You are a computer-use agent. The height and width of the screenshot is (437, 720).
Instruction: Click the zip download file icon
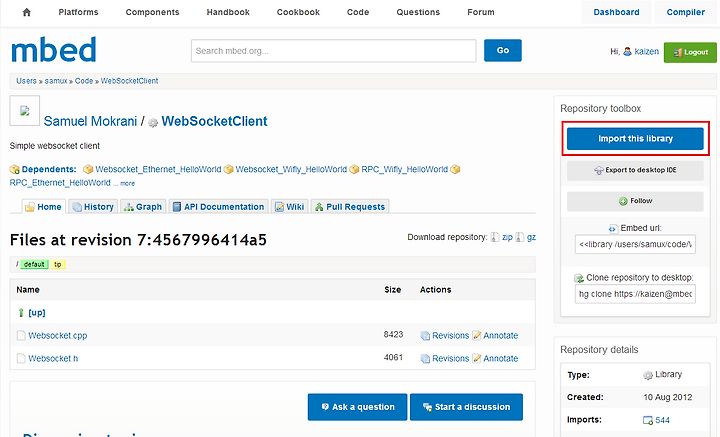[x=495, y=237]
